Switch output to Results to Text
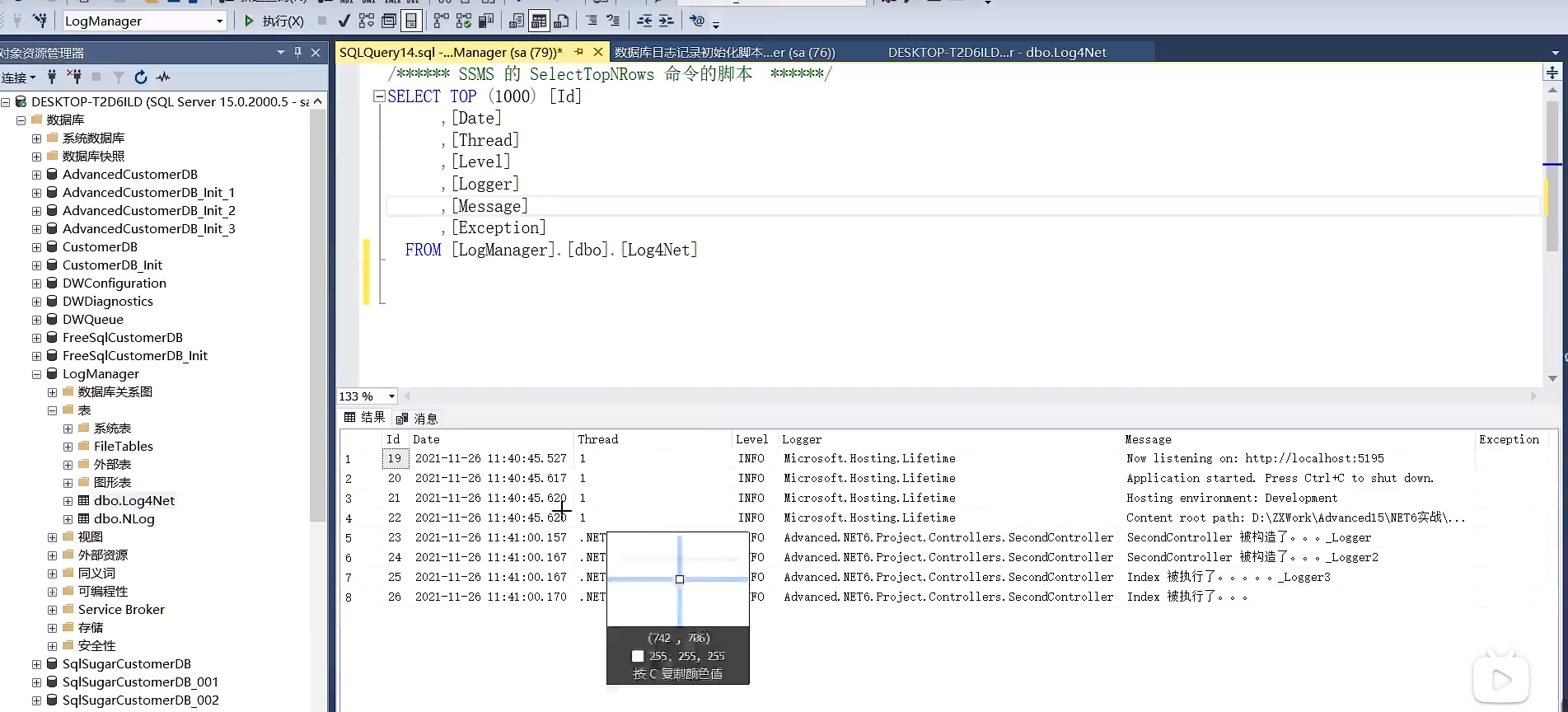Image resolution: width=1568 pixels, height=712 pixels. pos(517,21)
